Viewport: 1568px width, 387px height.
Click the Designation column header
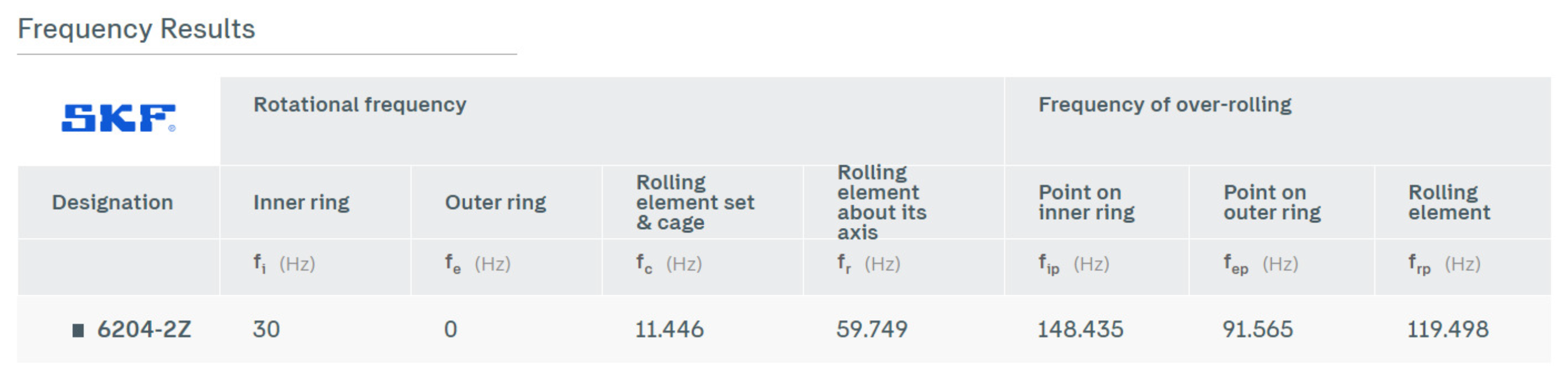(x=113, y=202)
